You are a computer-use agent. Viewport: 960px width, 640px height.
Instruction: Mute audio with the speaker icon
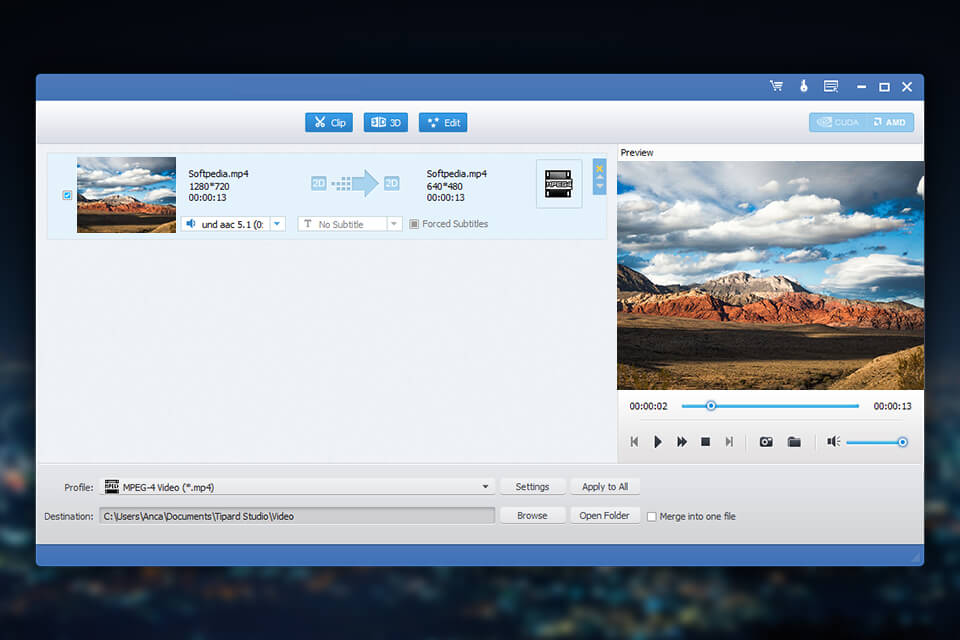tap(833, 441)
